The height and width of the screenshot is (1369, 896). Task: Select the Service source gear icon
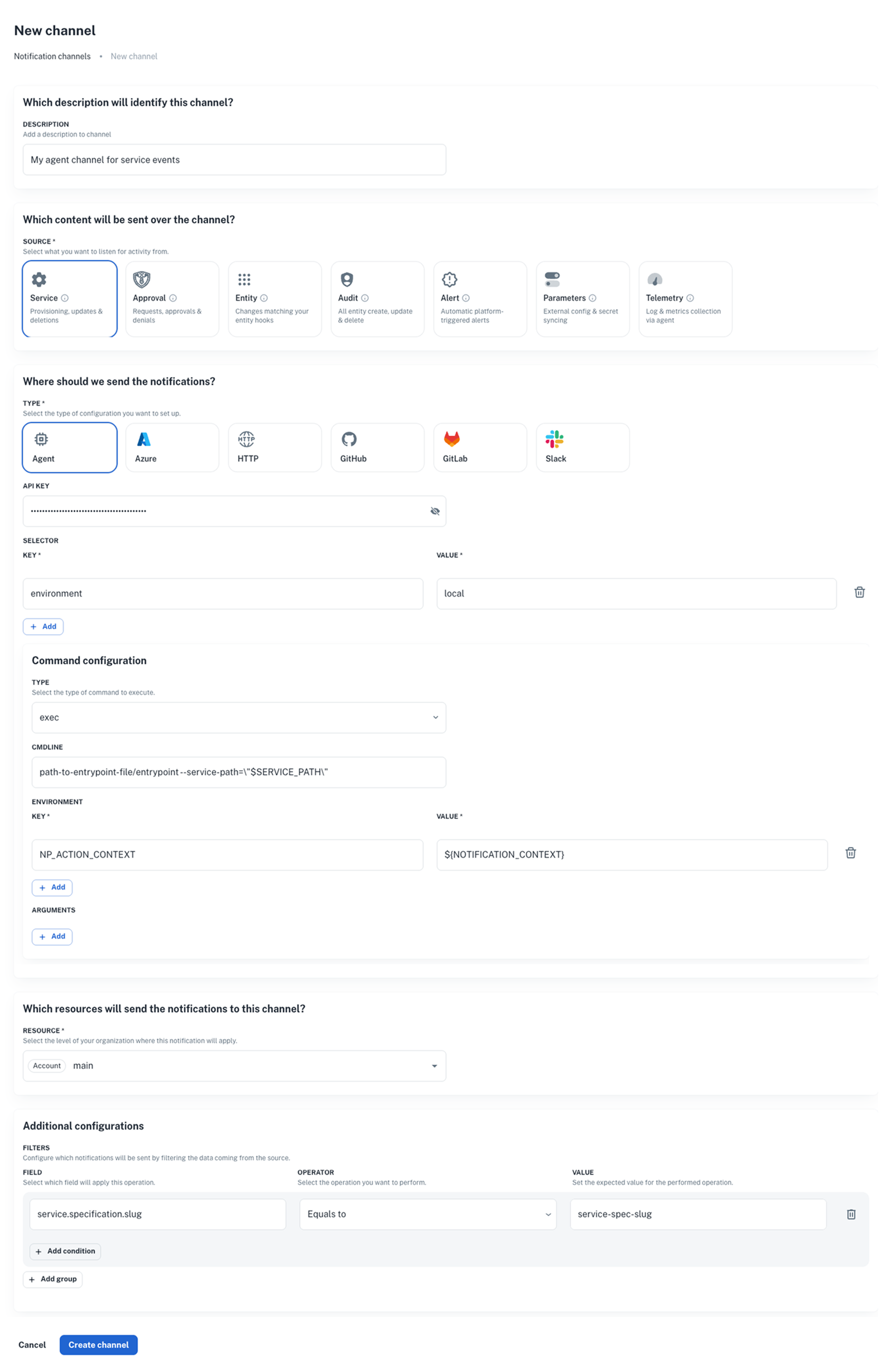point(38,280)
